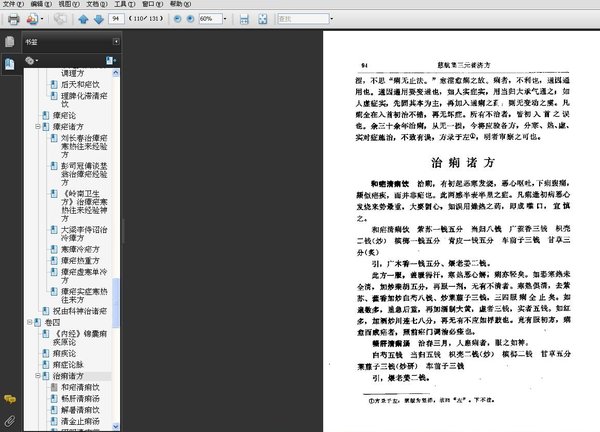
Task: Select the 刘长春治瘴疟寒热往来经验方 bookmark
Action: click(x=84, y=146)
